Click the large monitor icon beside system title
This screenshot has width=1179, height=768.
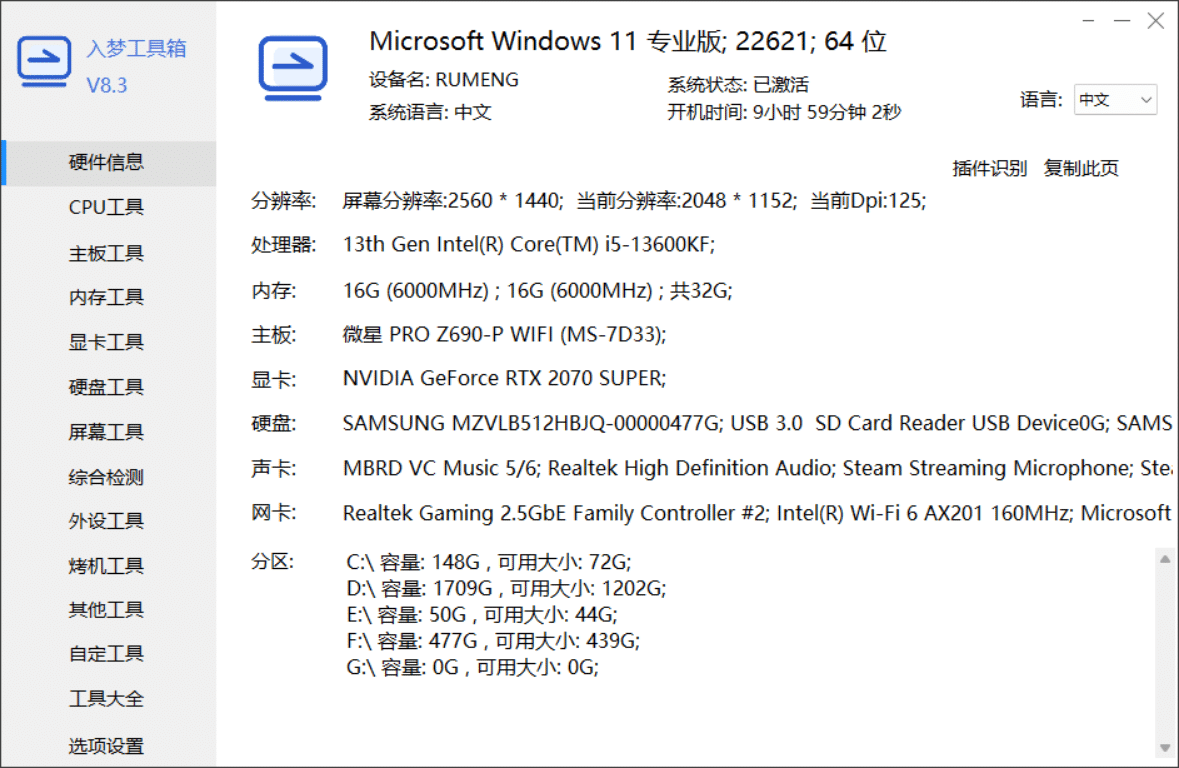tap(292, 68)
